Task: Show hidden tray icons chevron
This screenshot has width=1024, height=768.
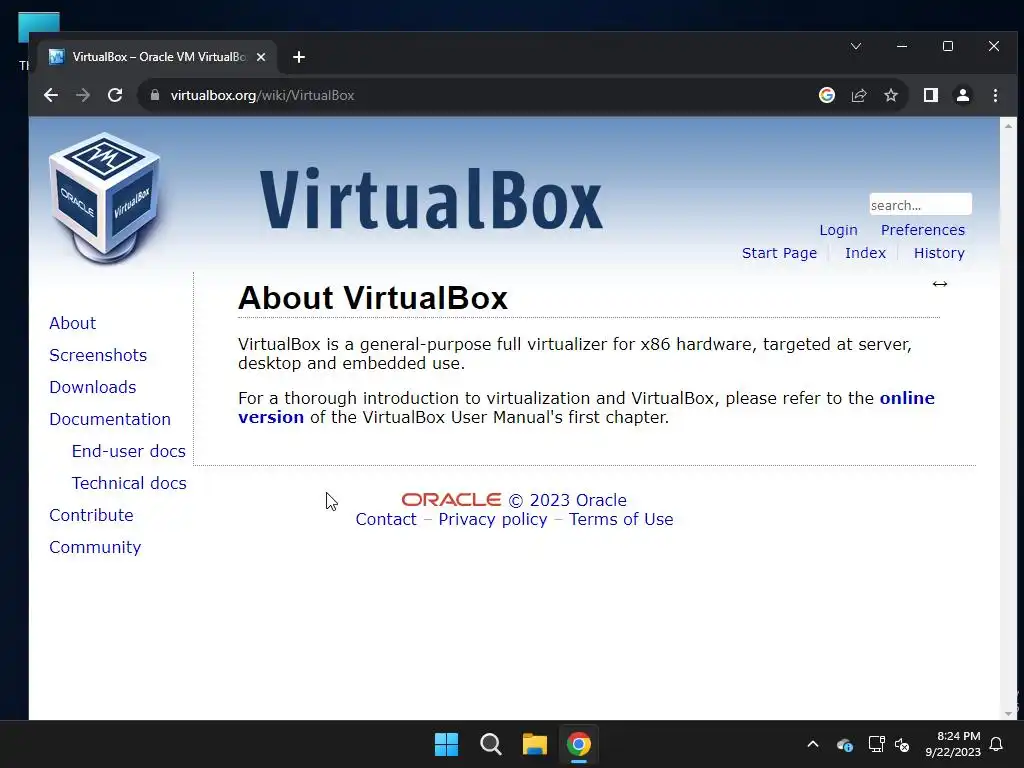Action: 813,744
